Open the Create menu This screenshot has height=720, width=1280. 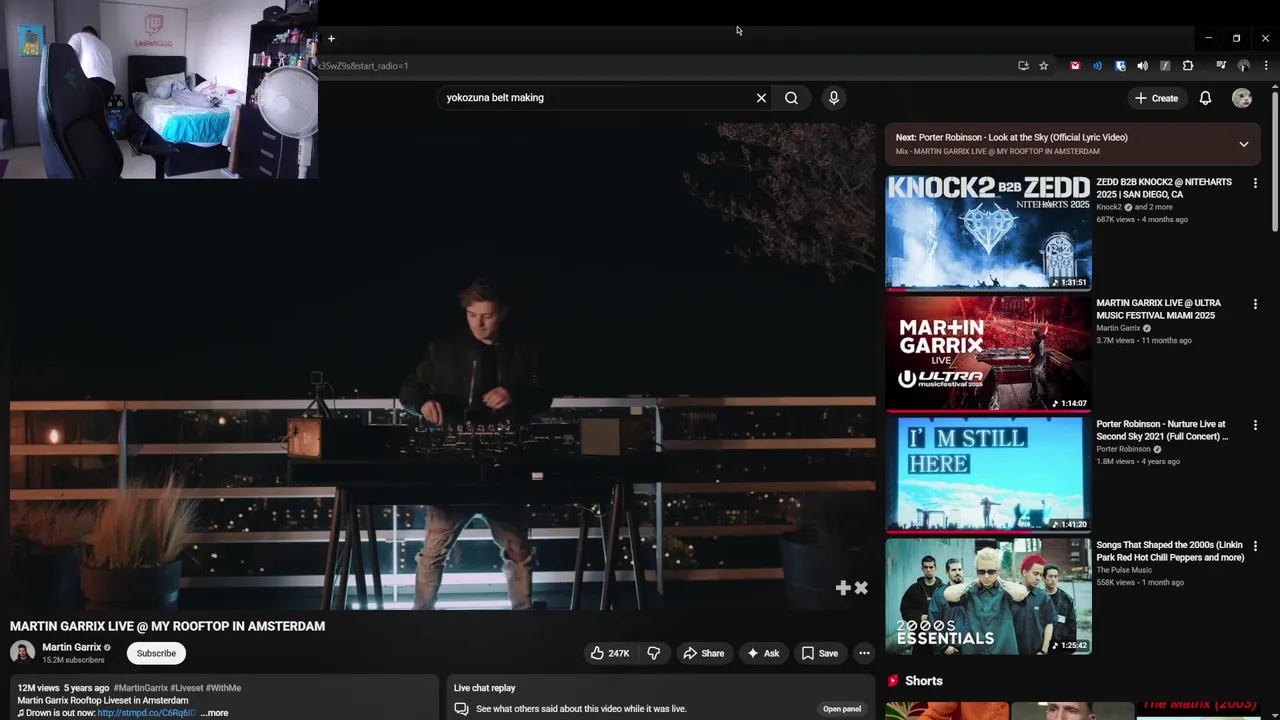pos(1156,98)
